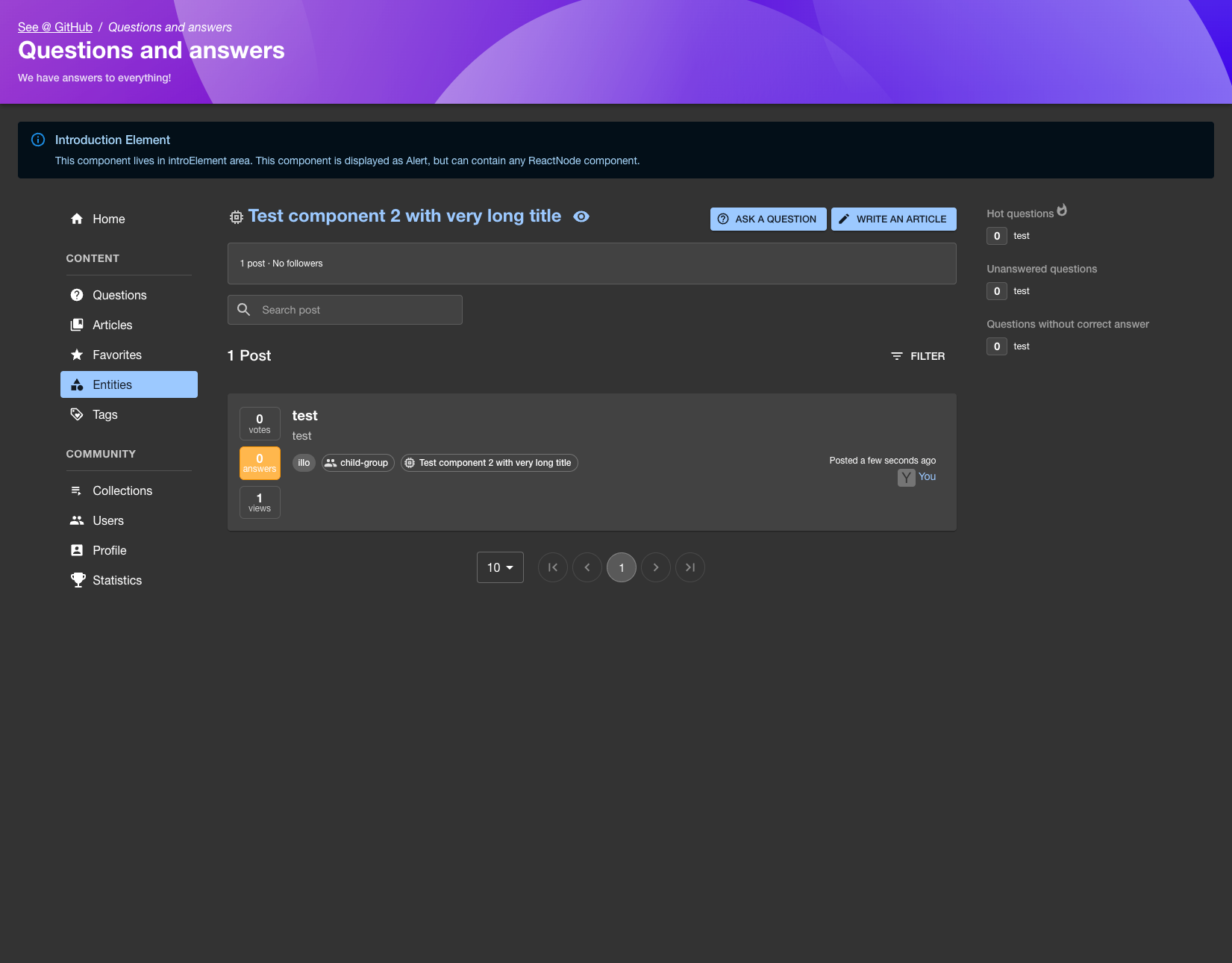The image size is (1232, 963).
Task: Click the filter lines icon
Action: click(x=897, y=356)
